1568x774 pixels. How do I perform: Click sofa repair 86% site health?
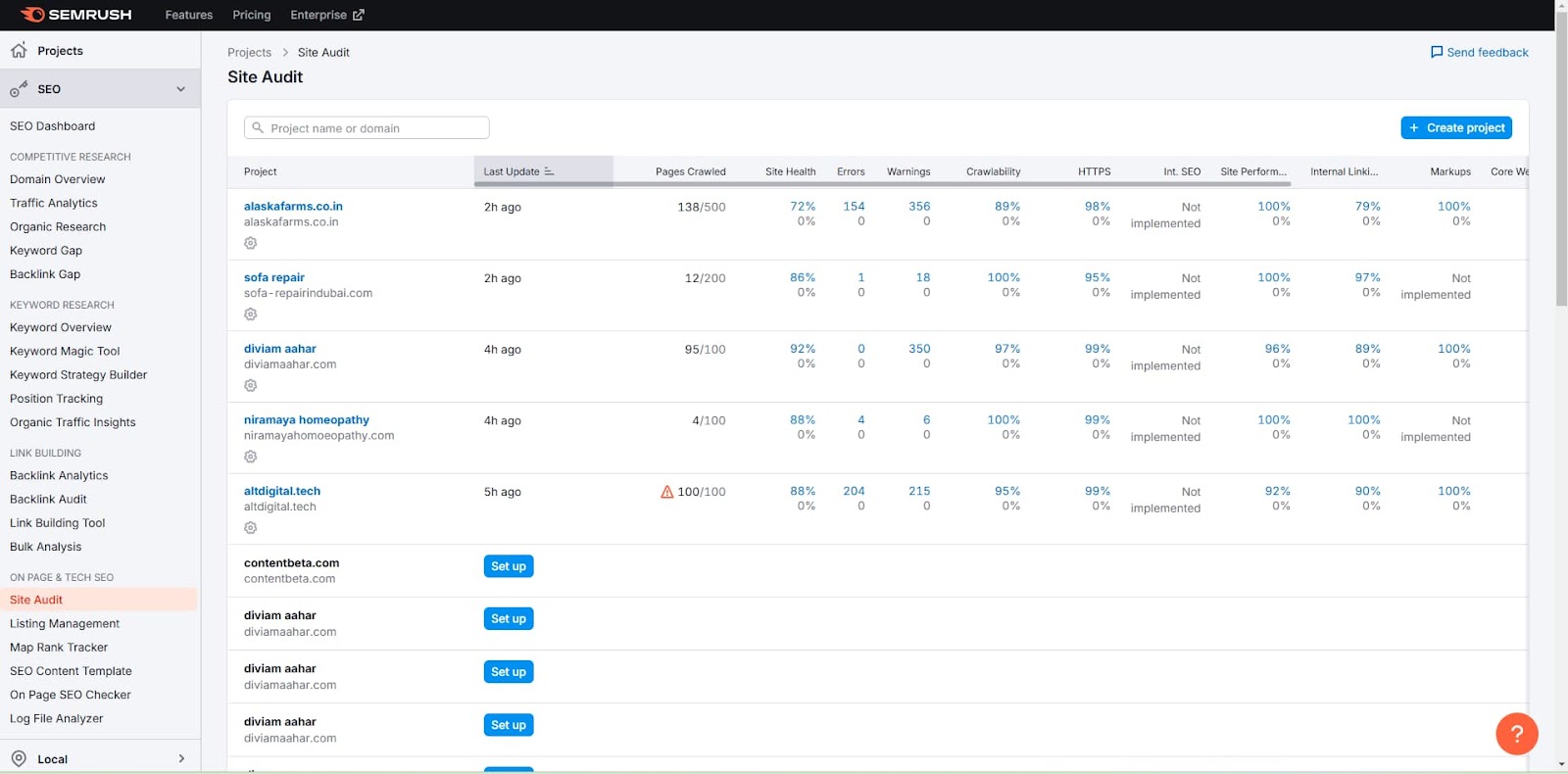click(803, 278)
